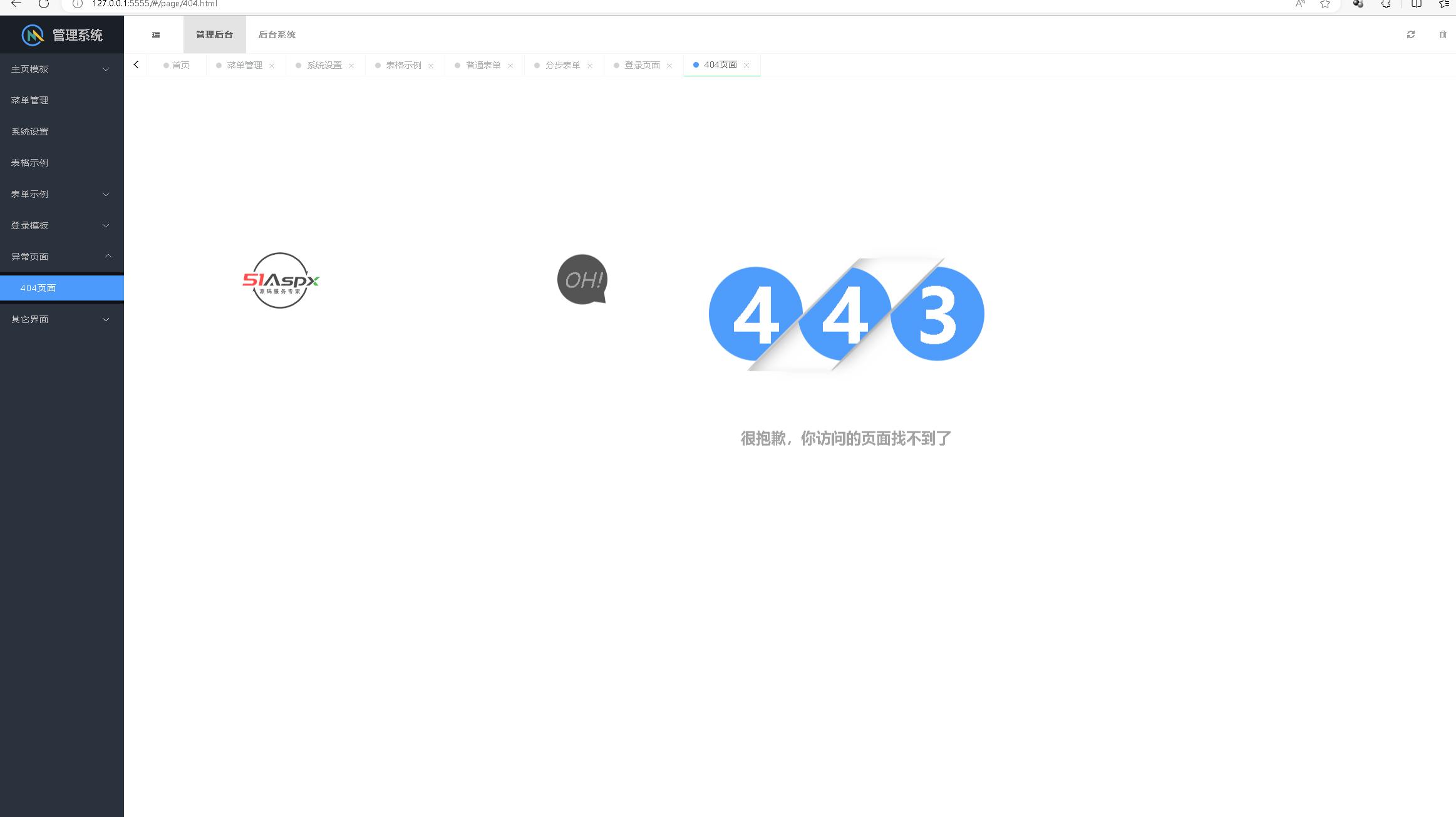This screenshot has width=1456, height=817.
Task: Click the 管理系统 title text
Action: click(x=78, y=35)
